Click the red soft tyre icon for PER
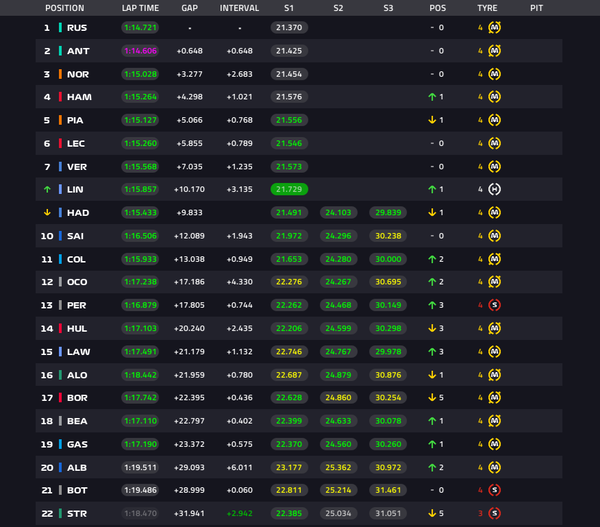The width and height of the screenshot is (600, 527). point(494,305)
